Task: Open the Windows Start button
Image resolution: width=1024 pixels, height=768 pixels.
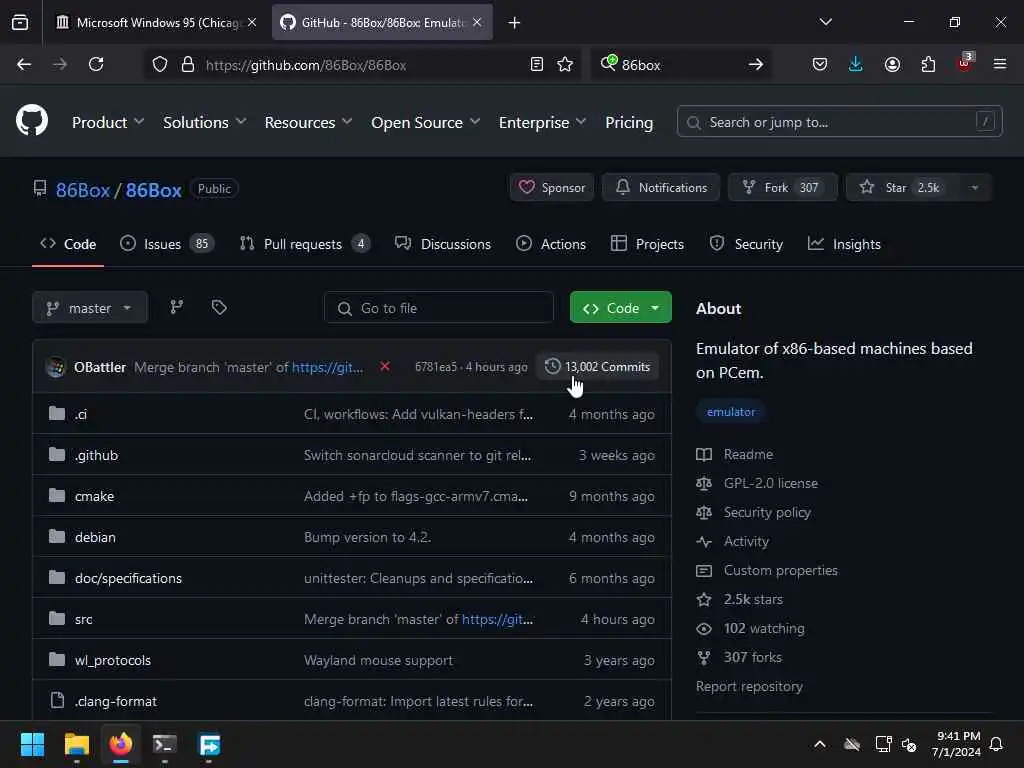Action: pyautogui.click(x=33, y=744)
